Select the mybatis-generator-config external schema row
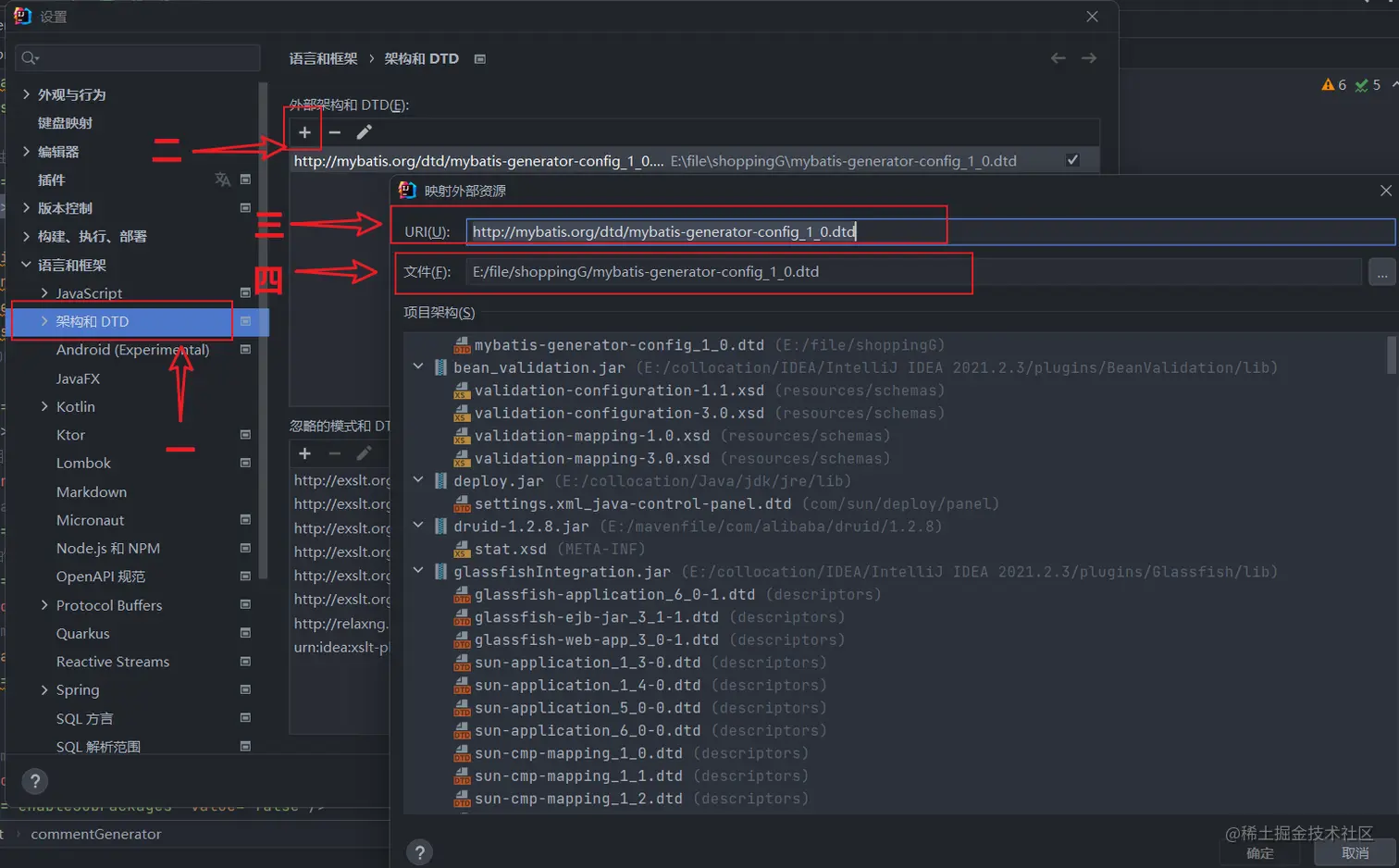 click(694, 160)
